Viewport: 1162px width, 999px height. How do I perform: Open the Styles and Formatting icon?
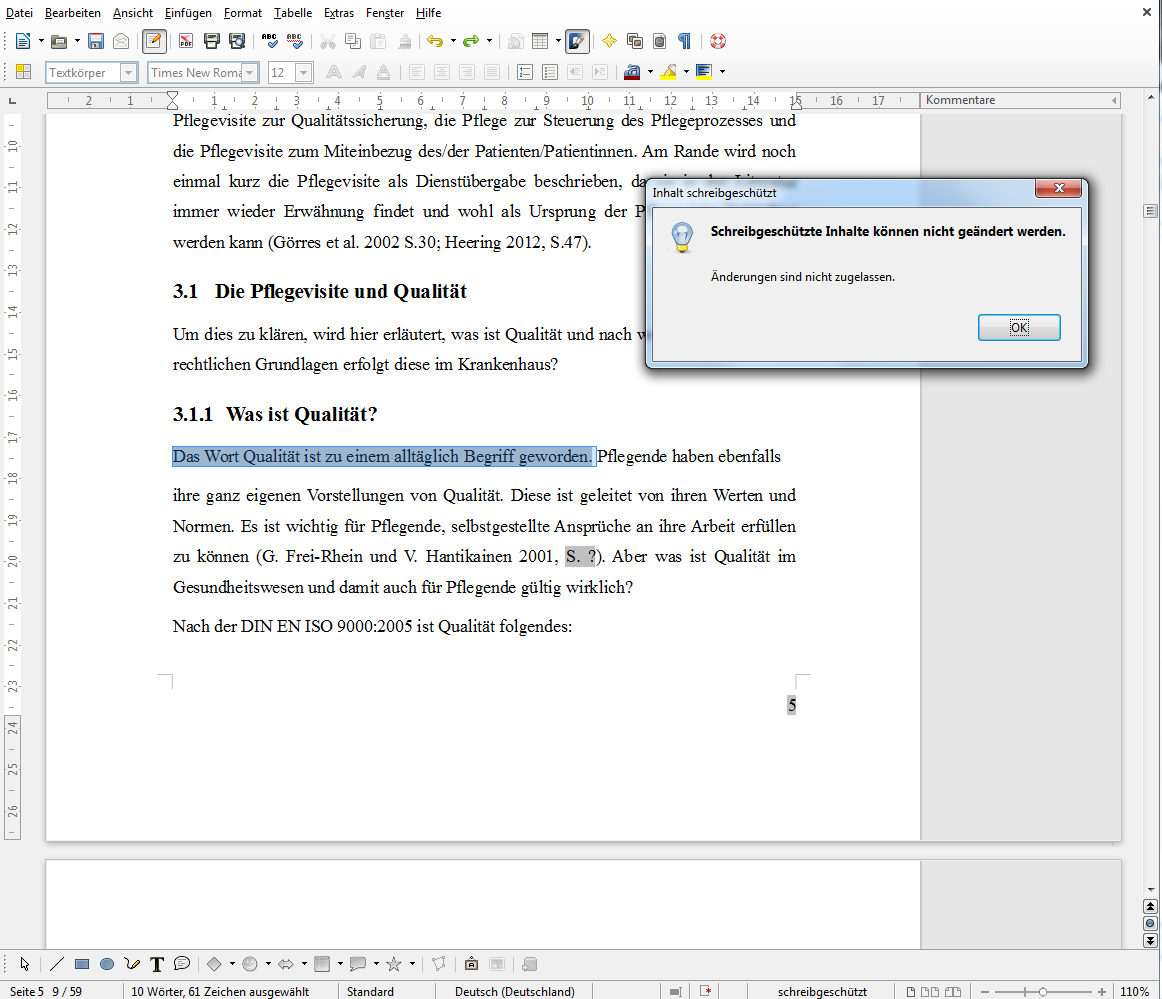24,72
